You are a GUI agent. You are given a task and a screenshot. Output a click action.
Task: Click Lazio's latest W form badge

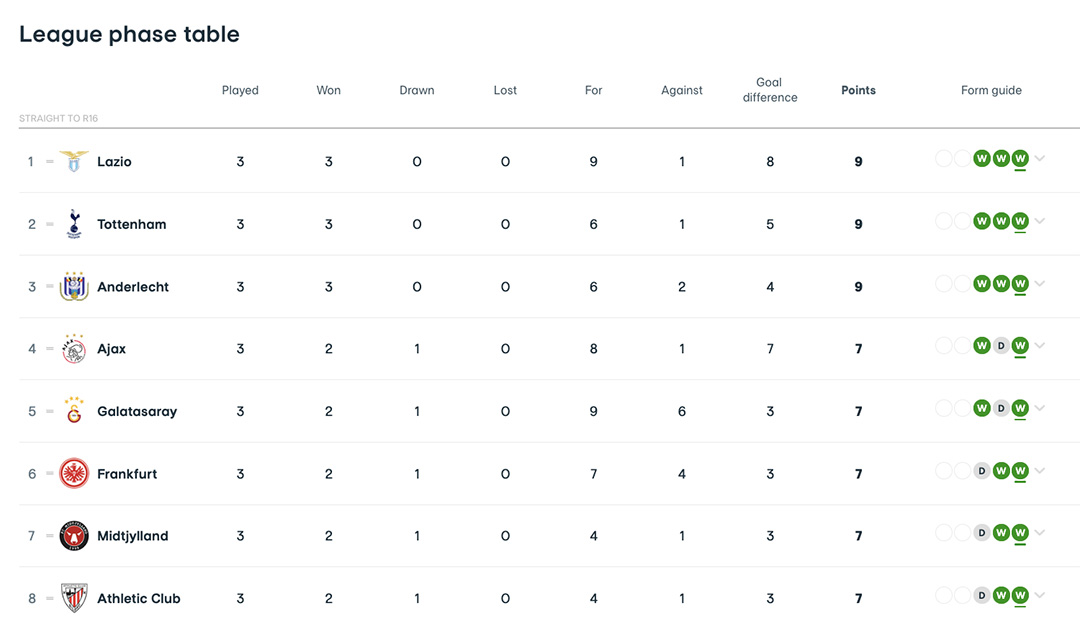pos(1020,158)
